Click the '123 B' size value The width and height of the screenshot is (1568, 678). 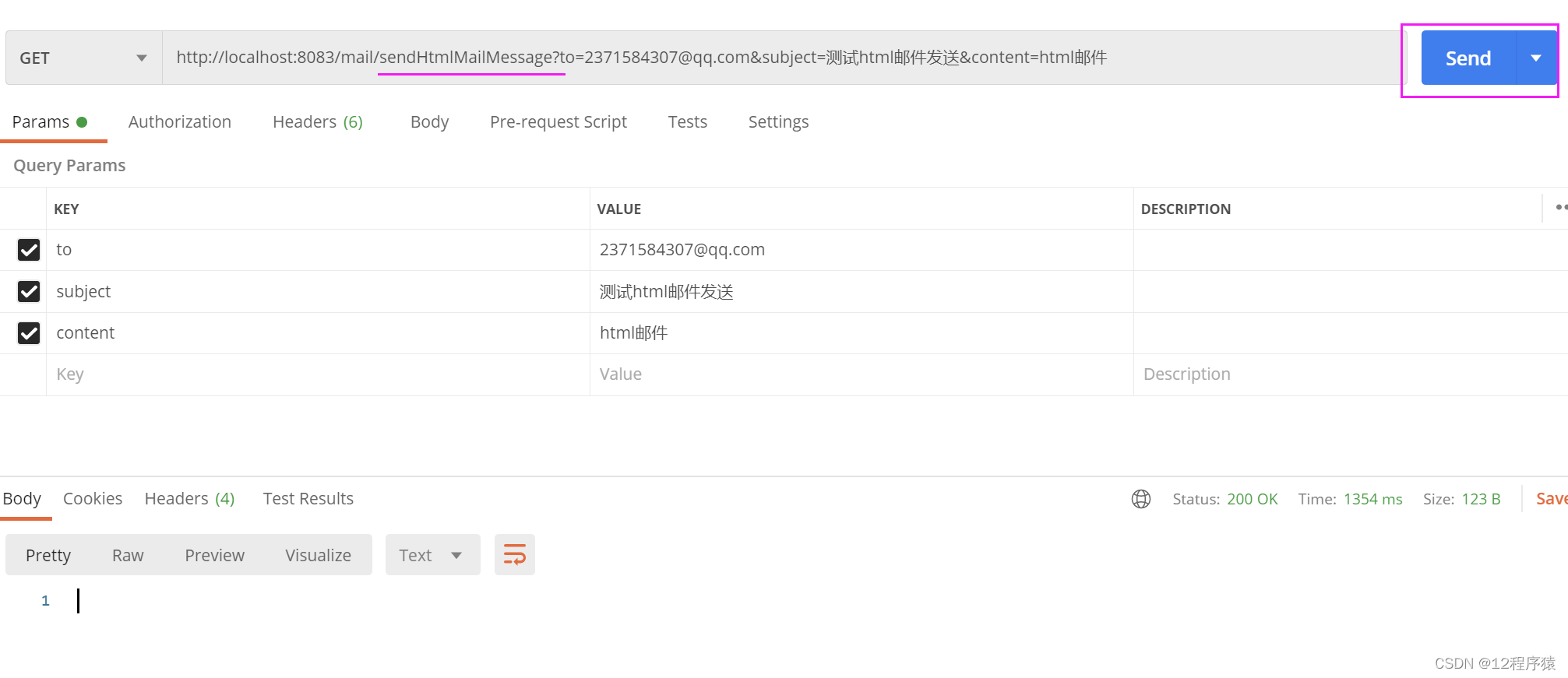click(1482, 499)
